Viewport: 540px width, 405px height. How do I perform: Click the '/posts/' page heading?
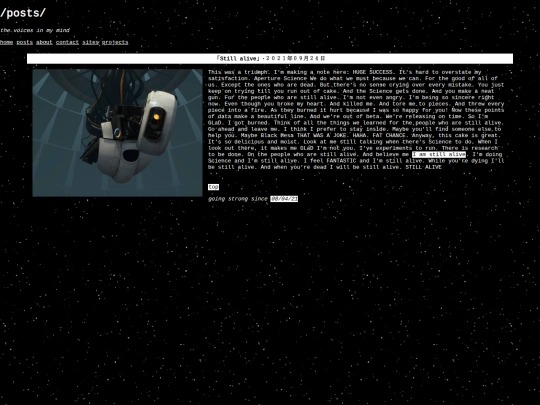coord(23,13)
